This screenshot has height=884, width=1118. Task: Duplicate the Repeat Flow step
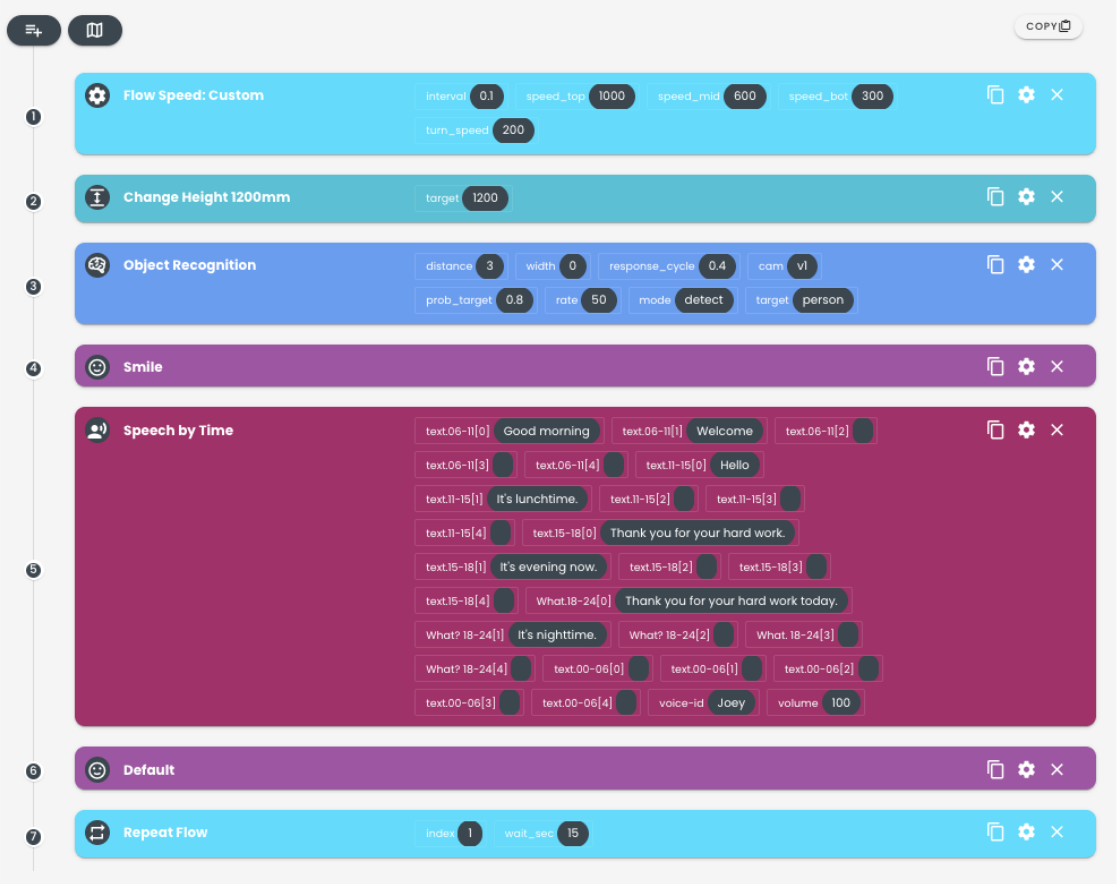995,832
